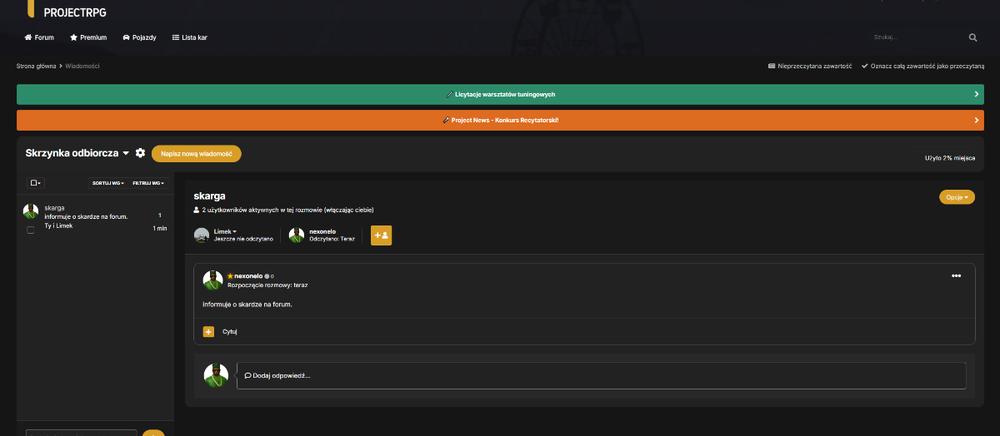Click nexonelo avatar in message post

[x=213, y=280]
